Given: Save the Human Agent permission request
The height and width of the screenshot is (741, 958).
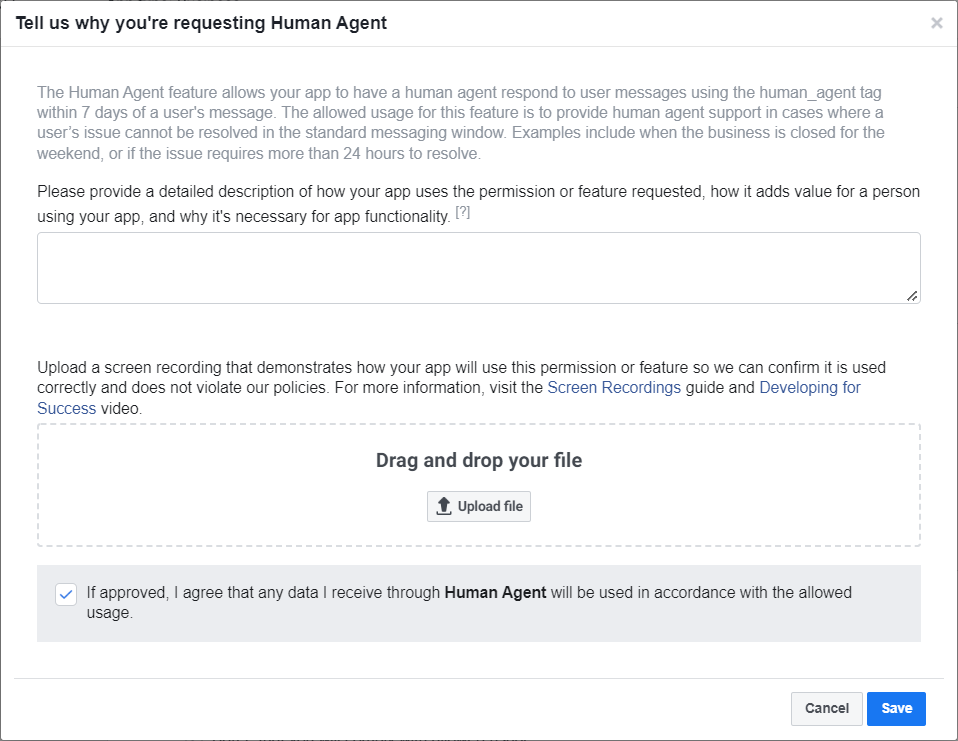Looking at the screenshot, I should coord(895,708).
